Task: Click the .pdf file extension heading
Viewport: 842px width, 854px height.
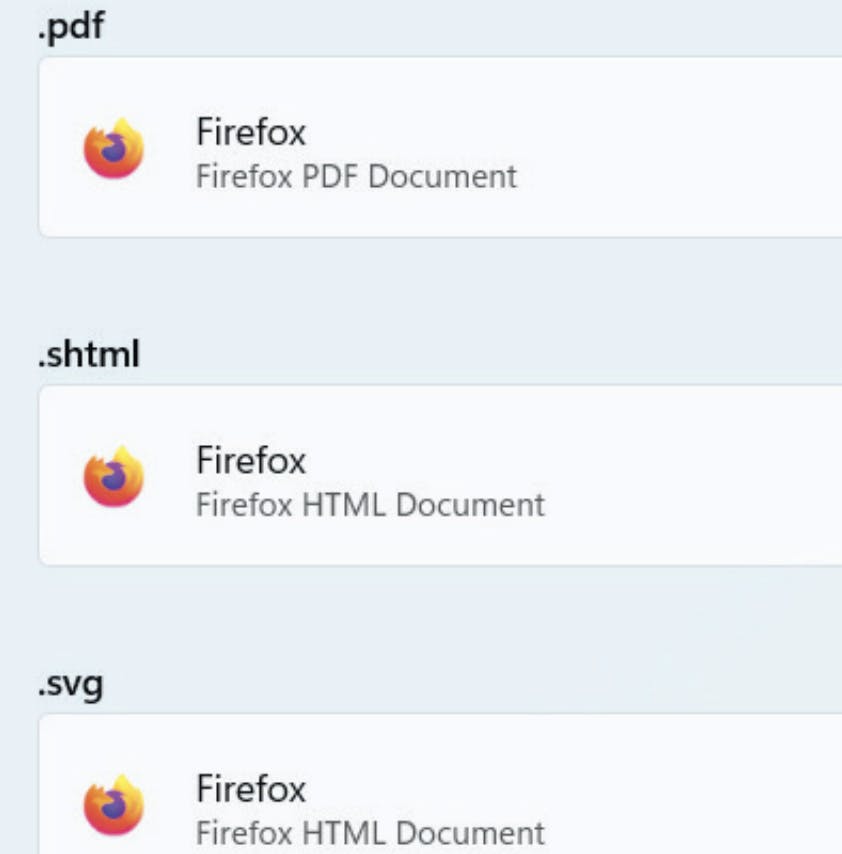Action: (70, 25)
